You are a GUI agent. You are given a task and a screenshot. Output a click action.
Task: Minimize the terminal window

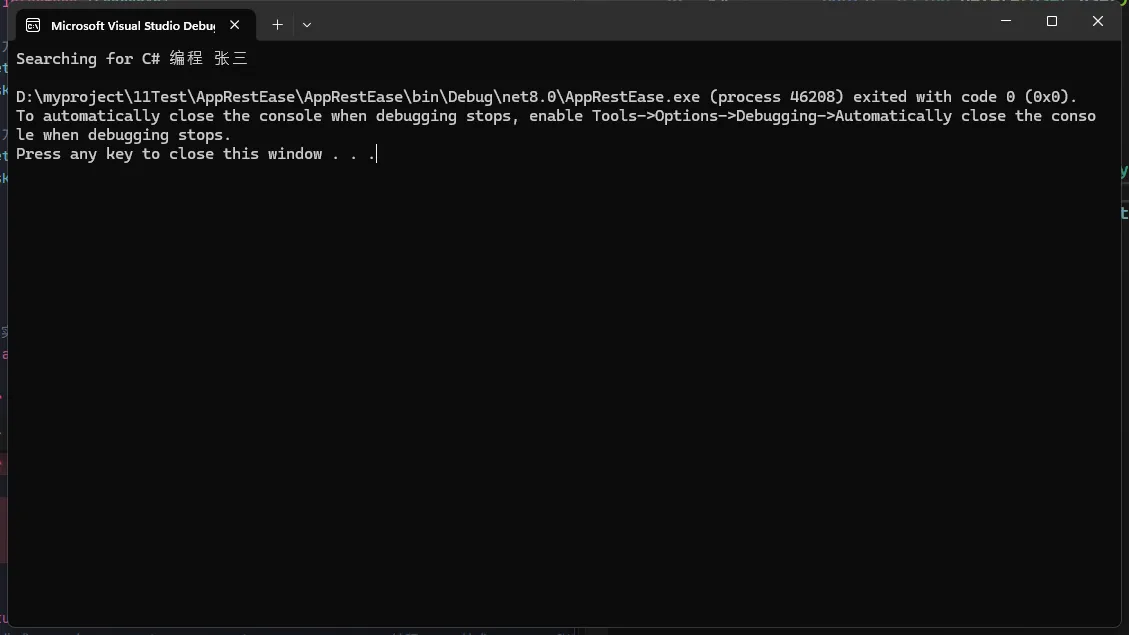point(1006,21)
